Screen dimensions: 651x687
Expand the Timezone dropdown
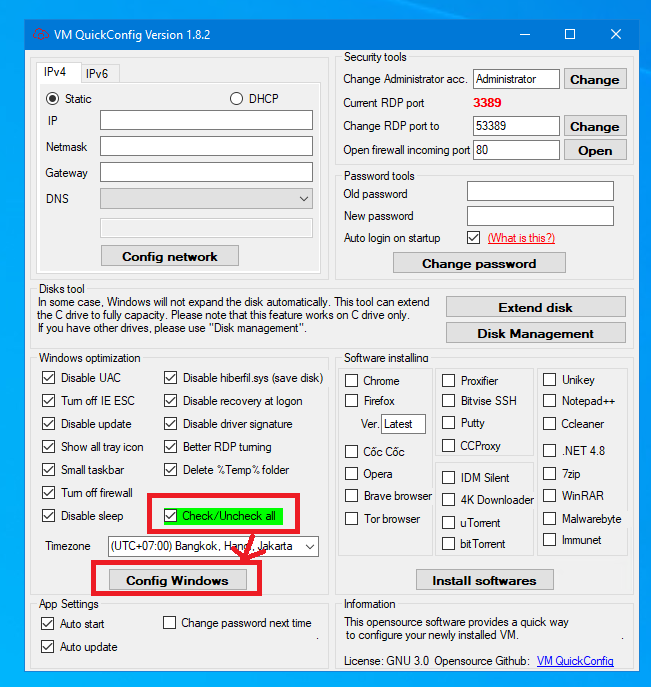tap(309, 547)
